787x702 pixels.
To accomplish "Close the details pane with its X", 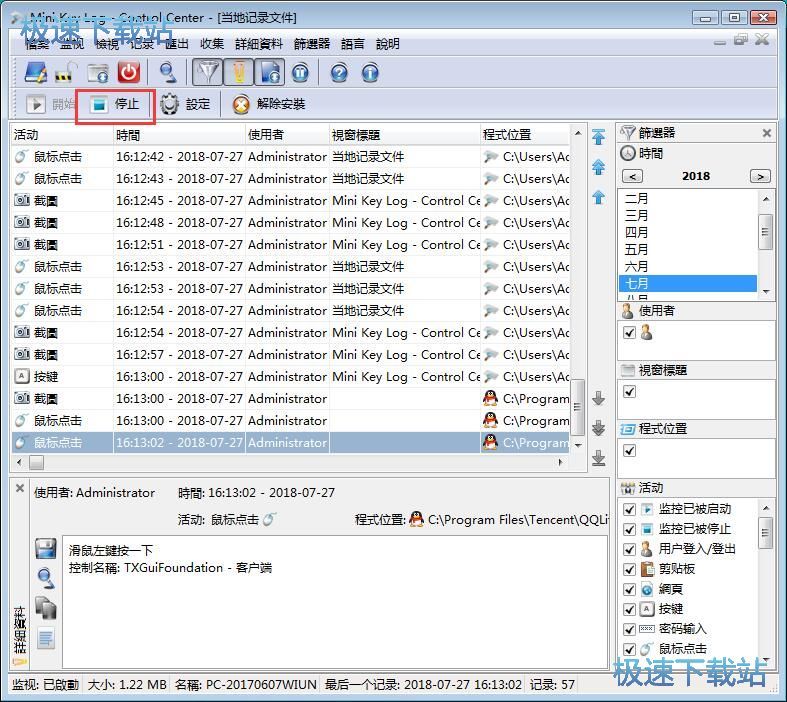I will [20, 488].
